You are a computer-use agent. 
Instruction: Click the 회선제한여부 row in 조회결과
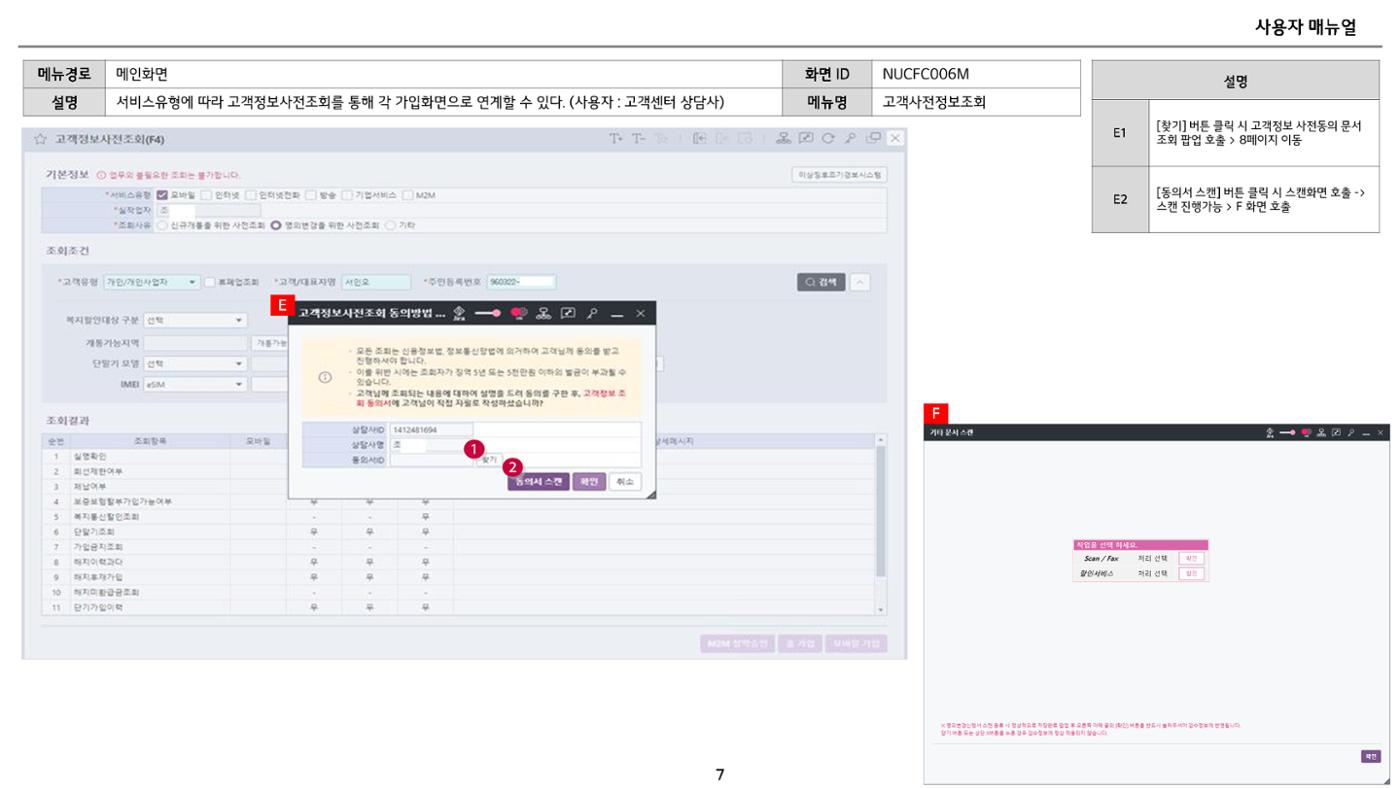coord(460,471)
